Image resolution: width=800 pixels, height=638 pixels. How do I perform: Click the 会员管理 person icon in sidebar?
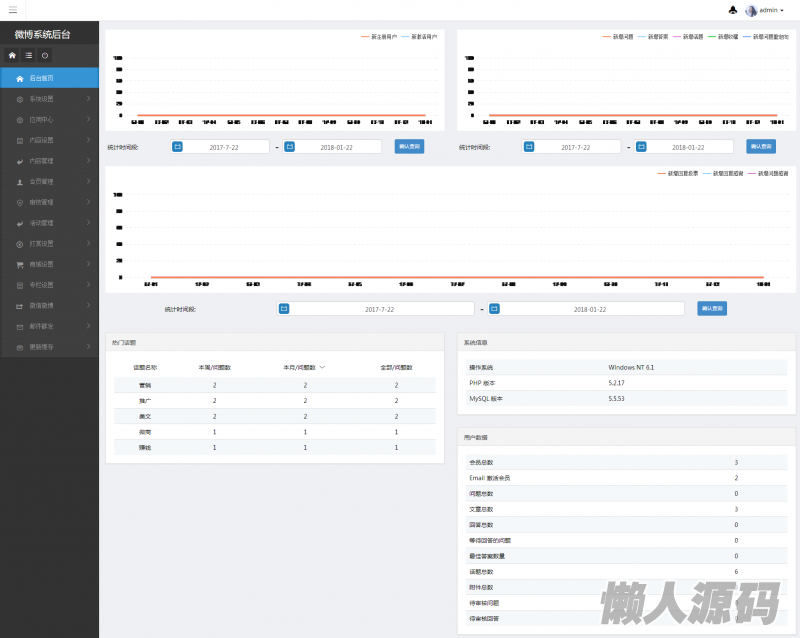pos(20,182)
